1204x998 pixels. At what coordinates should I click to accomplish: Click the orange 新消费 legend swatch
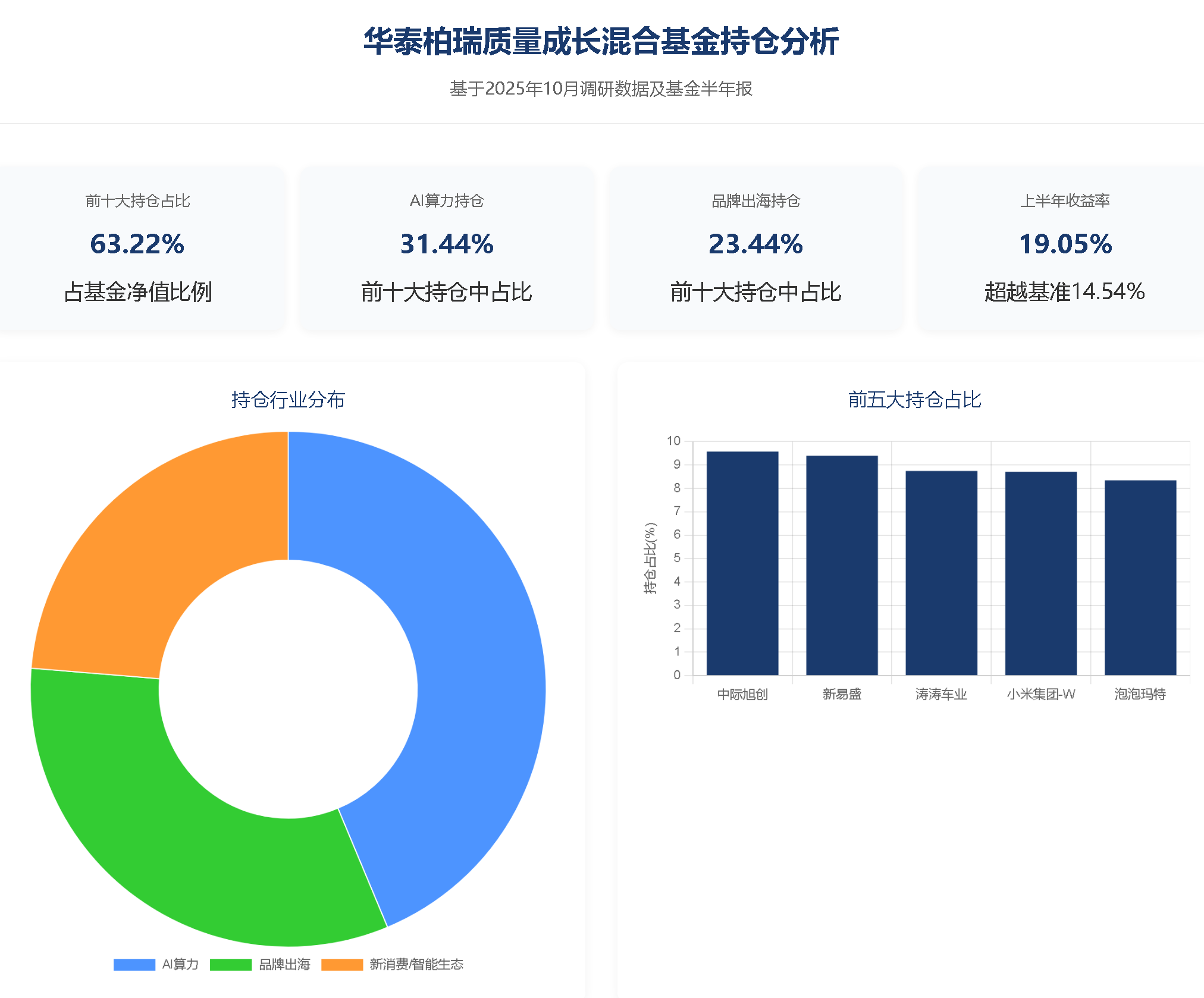coord(342,964)
